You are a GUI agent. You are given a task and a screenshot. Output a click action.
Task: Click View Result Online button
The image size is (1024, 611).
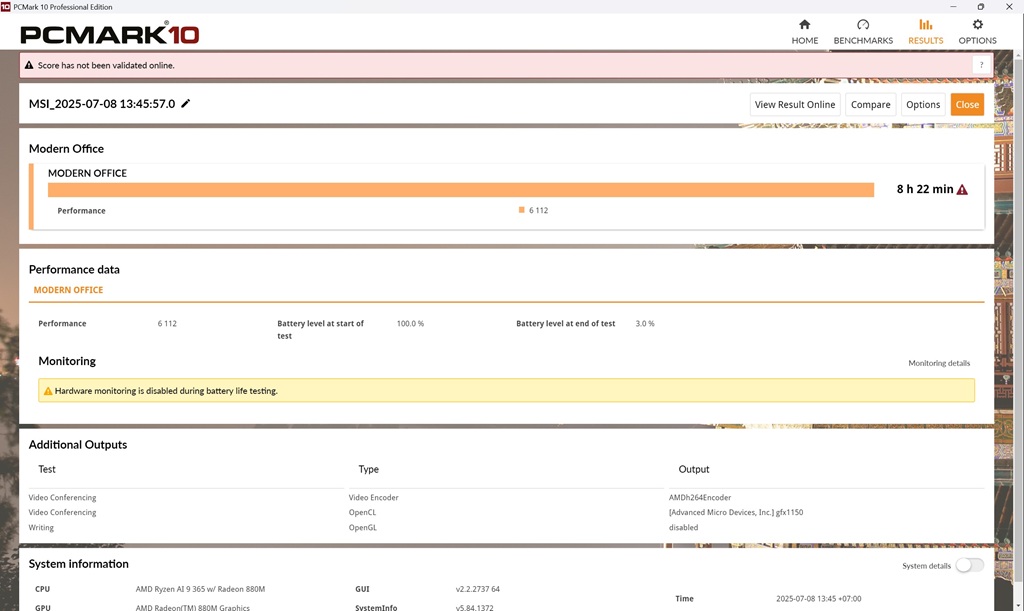(x=795, y=104)
